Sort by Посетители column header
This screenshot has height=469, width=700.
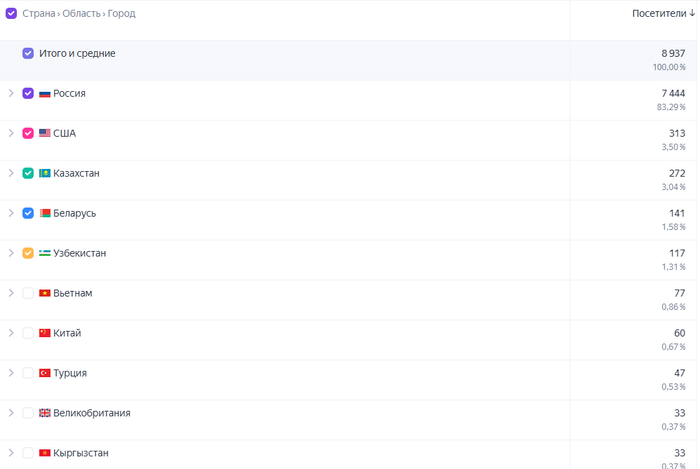tap(663, 13)
